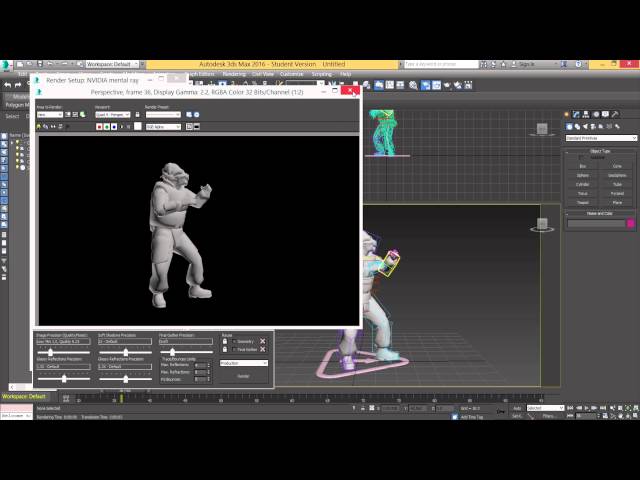Toggle the Geometry reuse checkbox
Screen dimensions: 640x480
coord(234,341)
